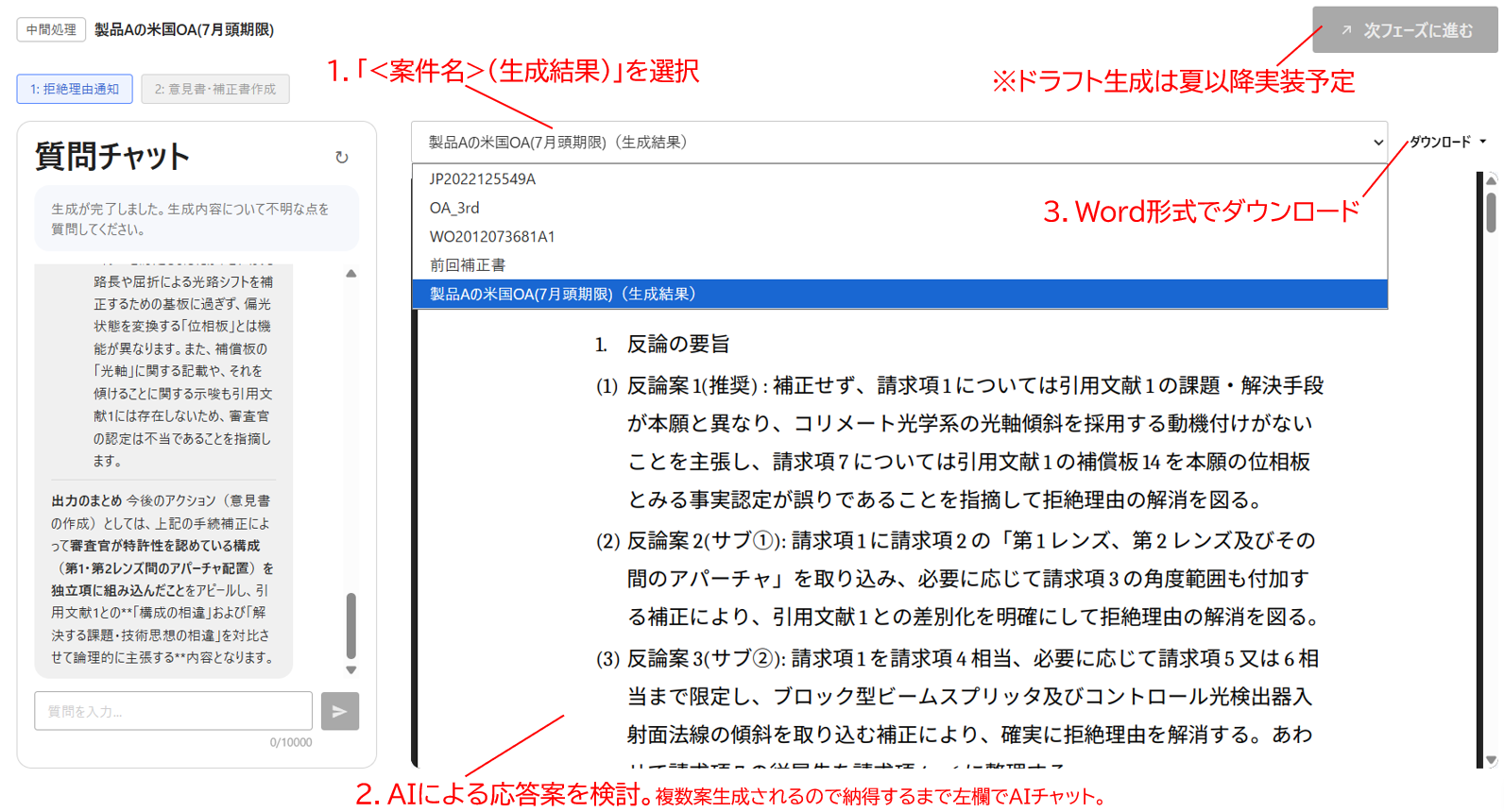The height and width of the screenshot is (812, 1504).
Task: Select WO2012073681A1 from the list
Action: click(x=899, y=236)
